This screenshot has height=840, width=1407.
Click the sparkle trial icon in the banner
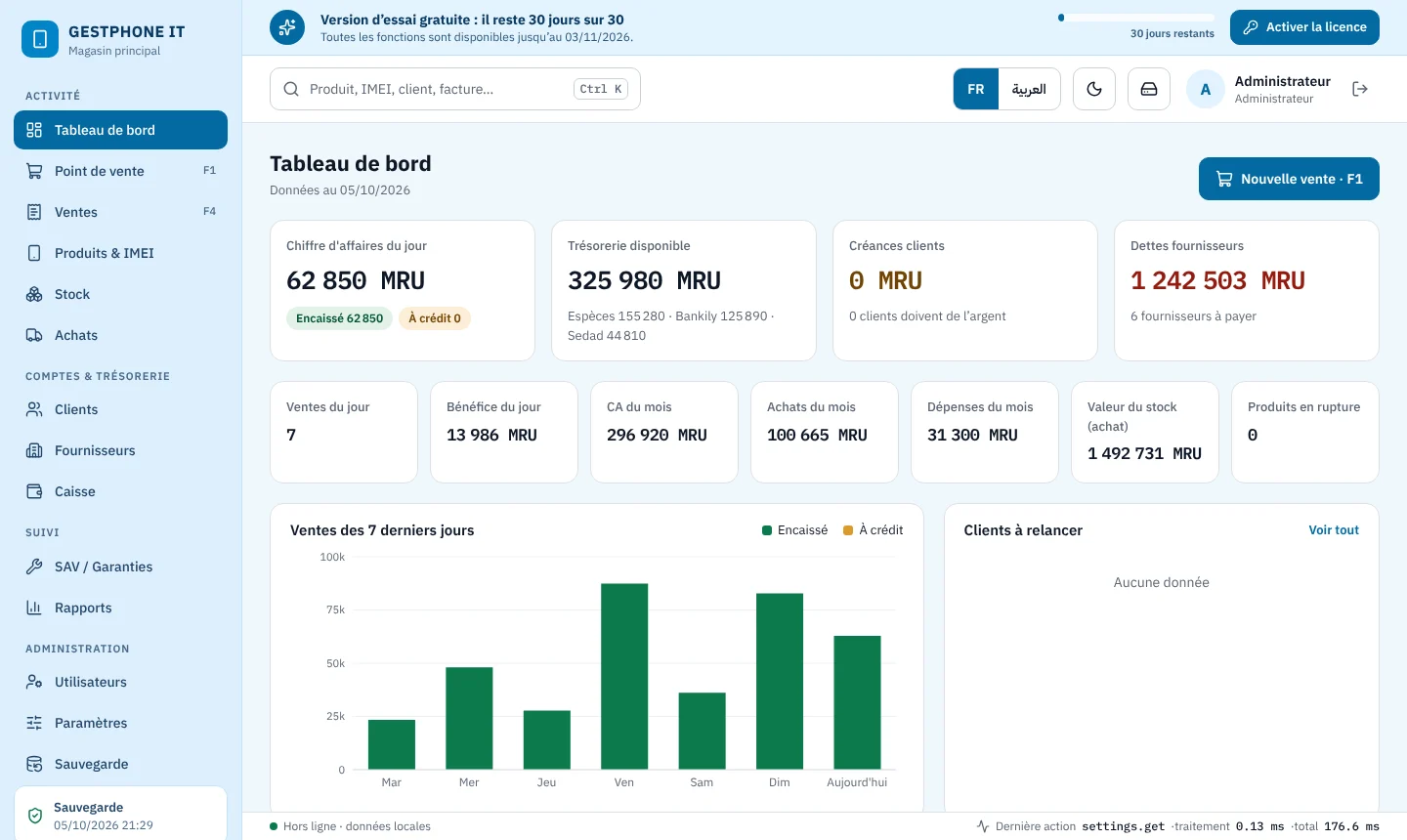point(287,27)
